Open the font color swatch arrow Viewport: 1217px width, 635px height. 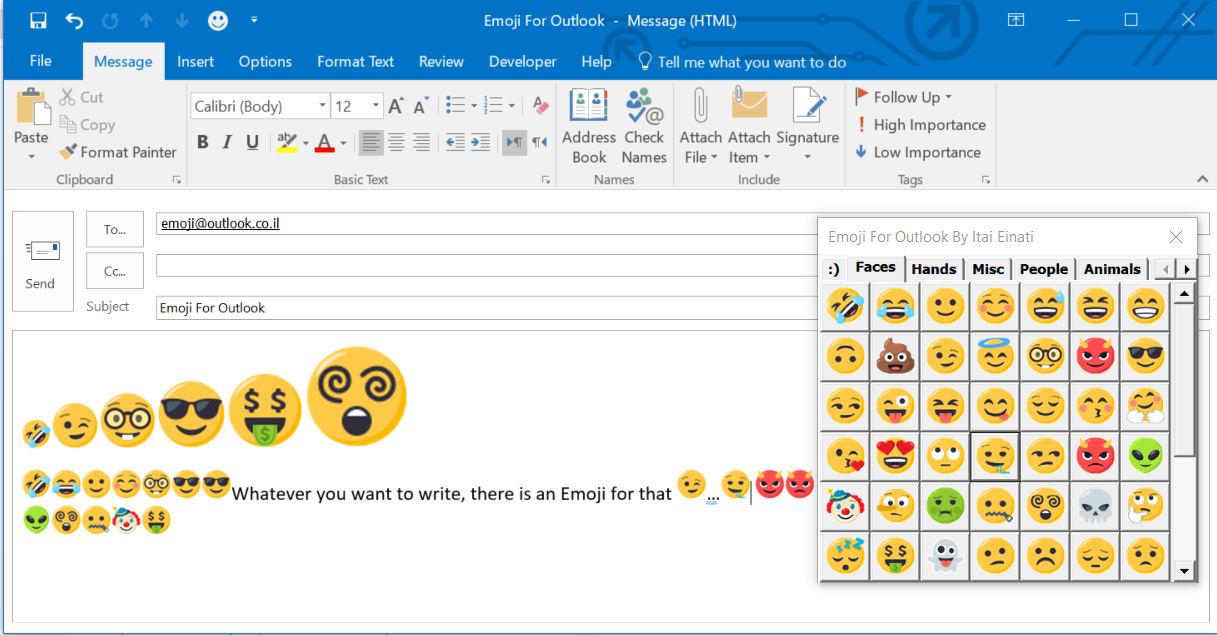pos(342,143)
